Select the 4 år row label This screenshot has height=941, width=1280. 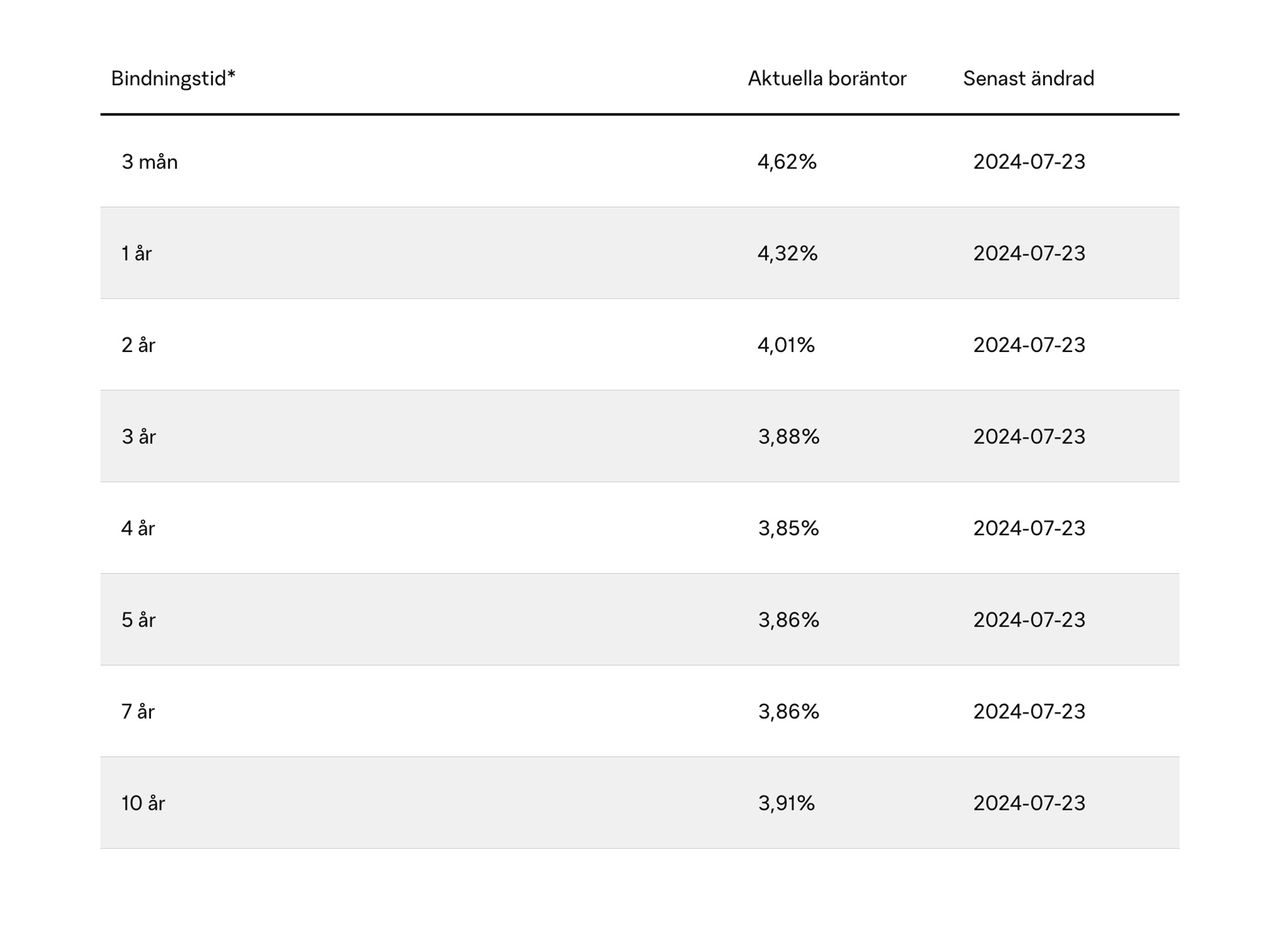pyautogui.click(x=139, y=529)
